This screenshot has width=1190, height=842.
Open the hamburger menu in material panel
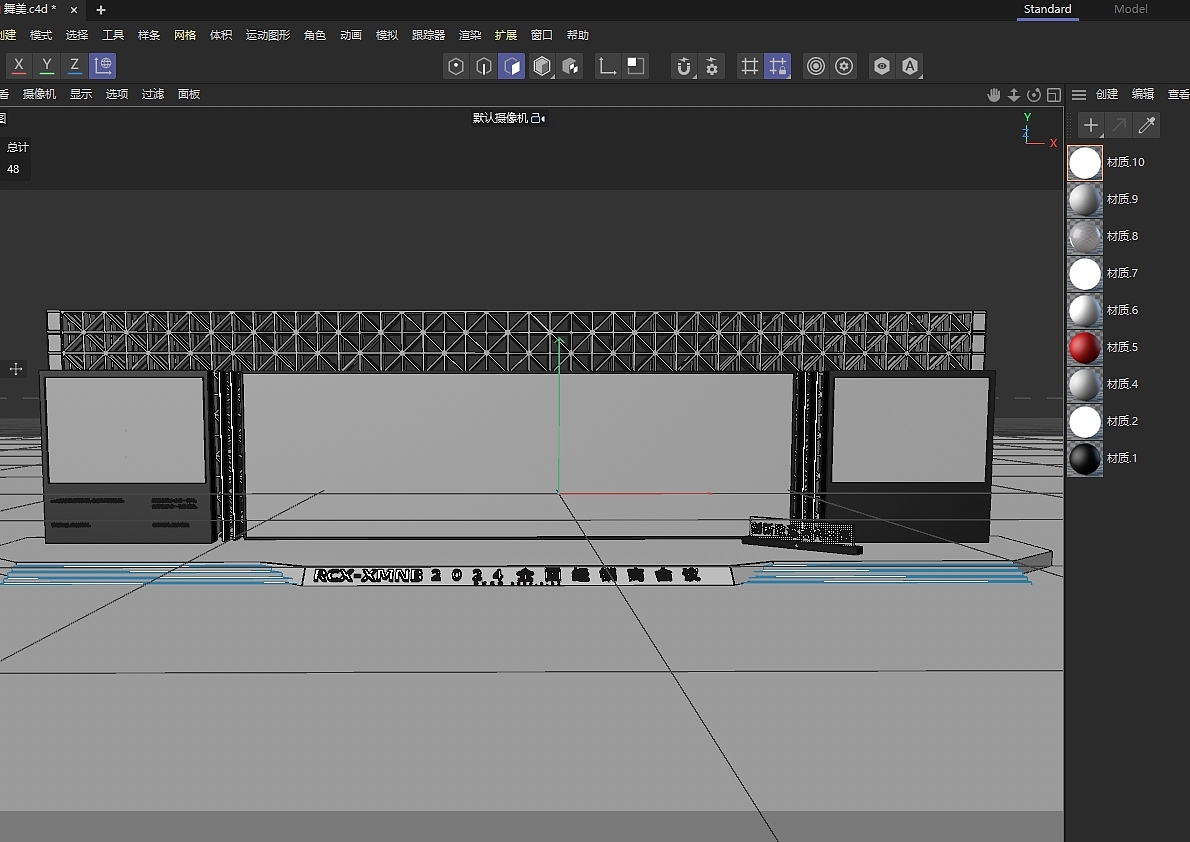click(x=1078, y=94)
